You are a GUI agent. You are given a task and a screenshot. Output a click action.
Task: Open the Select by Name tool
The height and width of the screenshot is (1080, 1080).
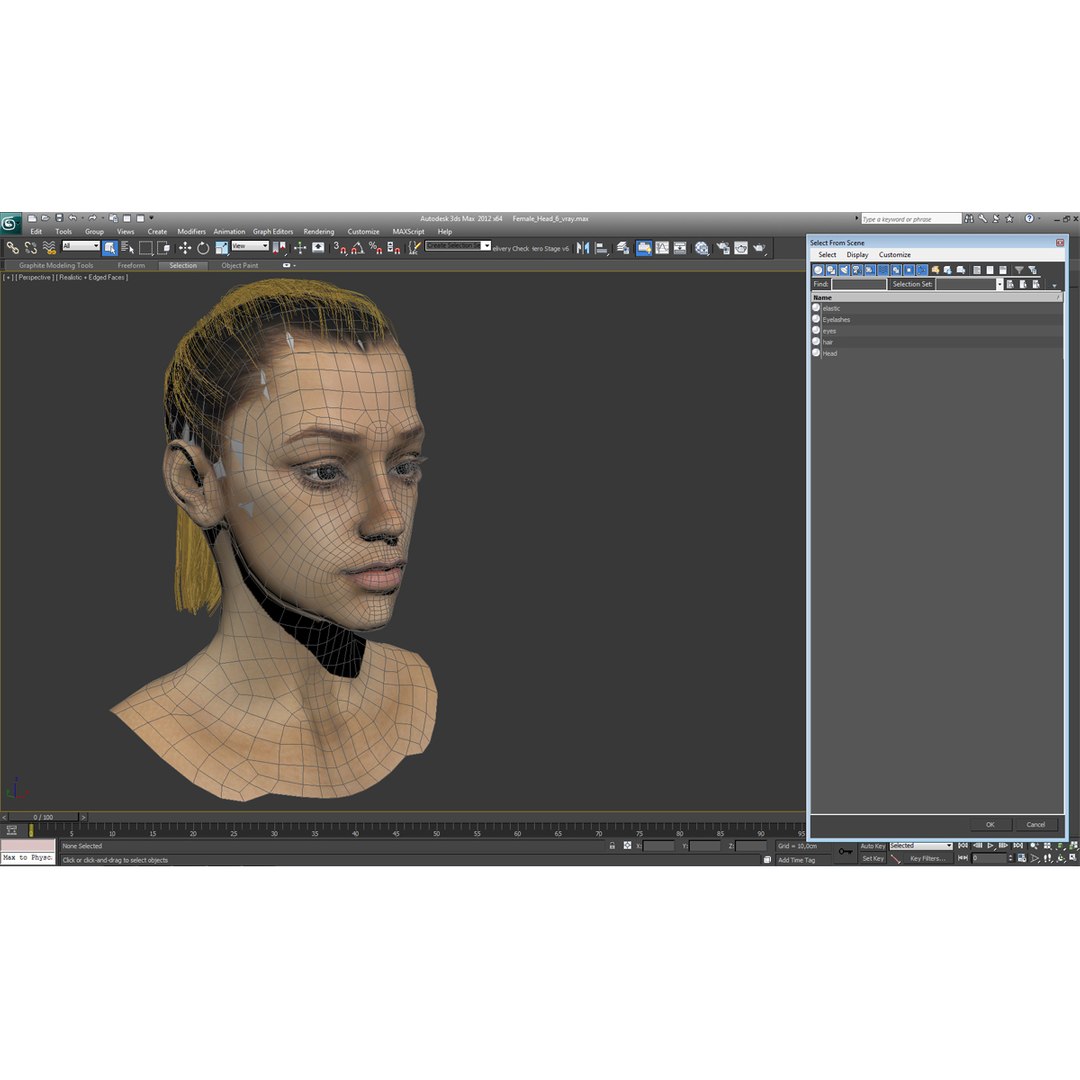tap(127, 248)
